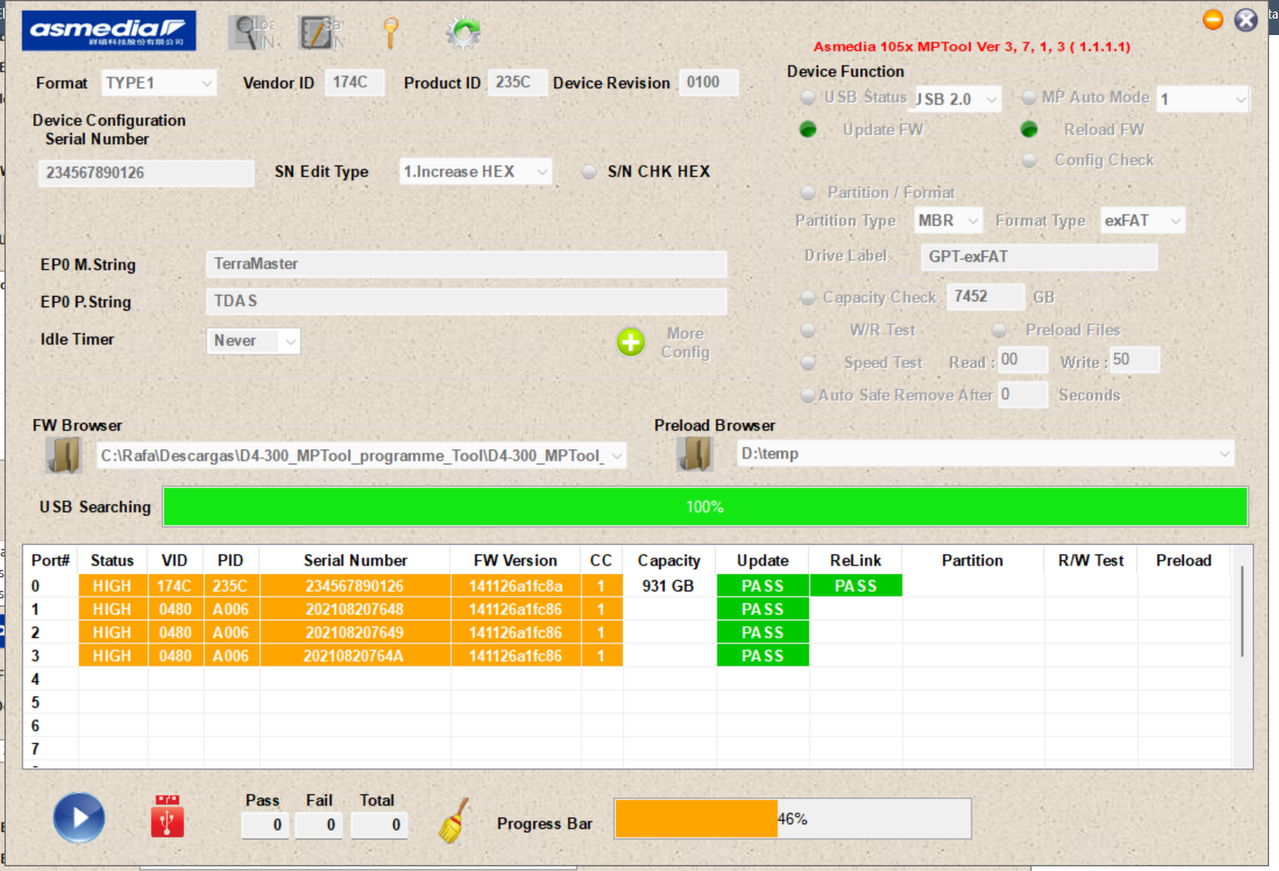The image size is (1279, 871).
Task: Open the Format TYPE1 dropdown
Action: click(x=158, y=83)
